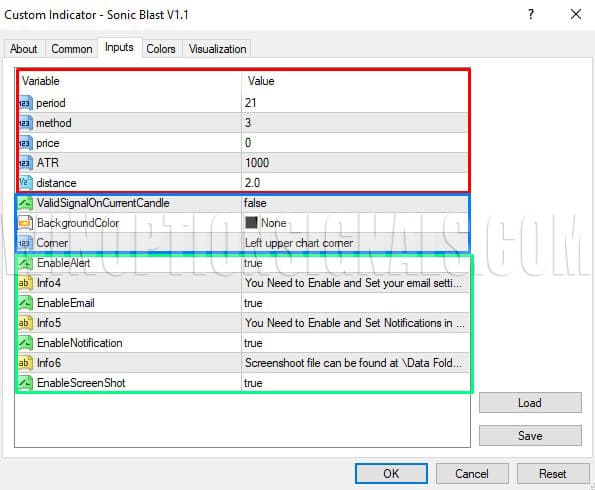595x490 pixels.
Task: Click the Load button
Action: [x=530, y=403]
